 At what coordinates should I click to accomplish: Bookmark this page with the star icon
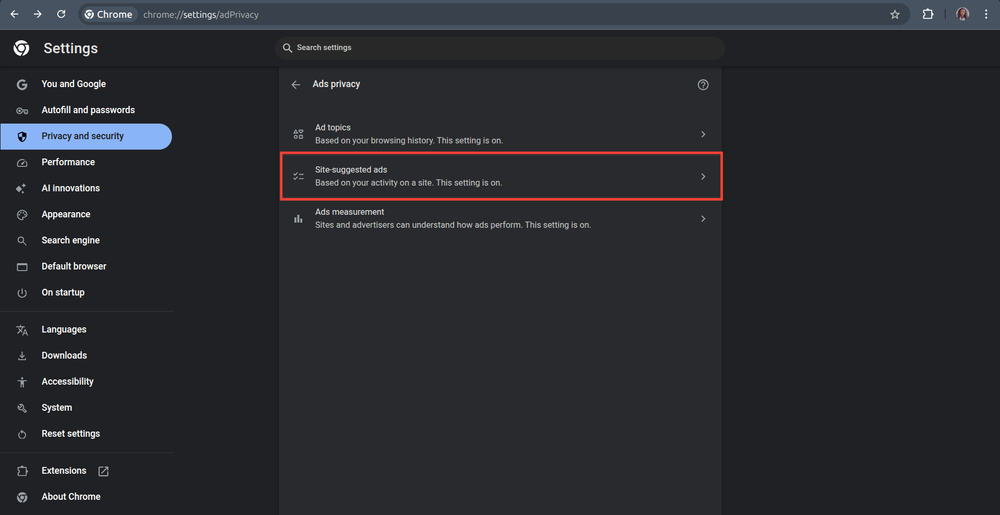[895, 15]
